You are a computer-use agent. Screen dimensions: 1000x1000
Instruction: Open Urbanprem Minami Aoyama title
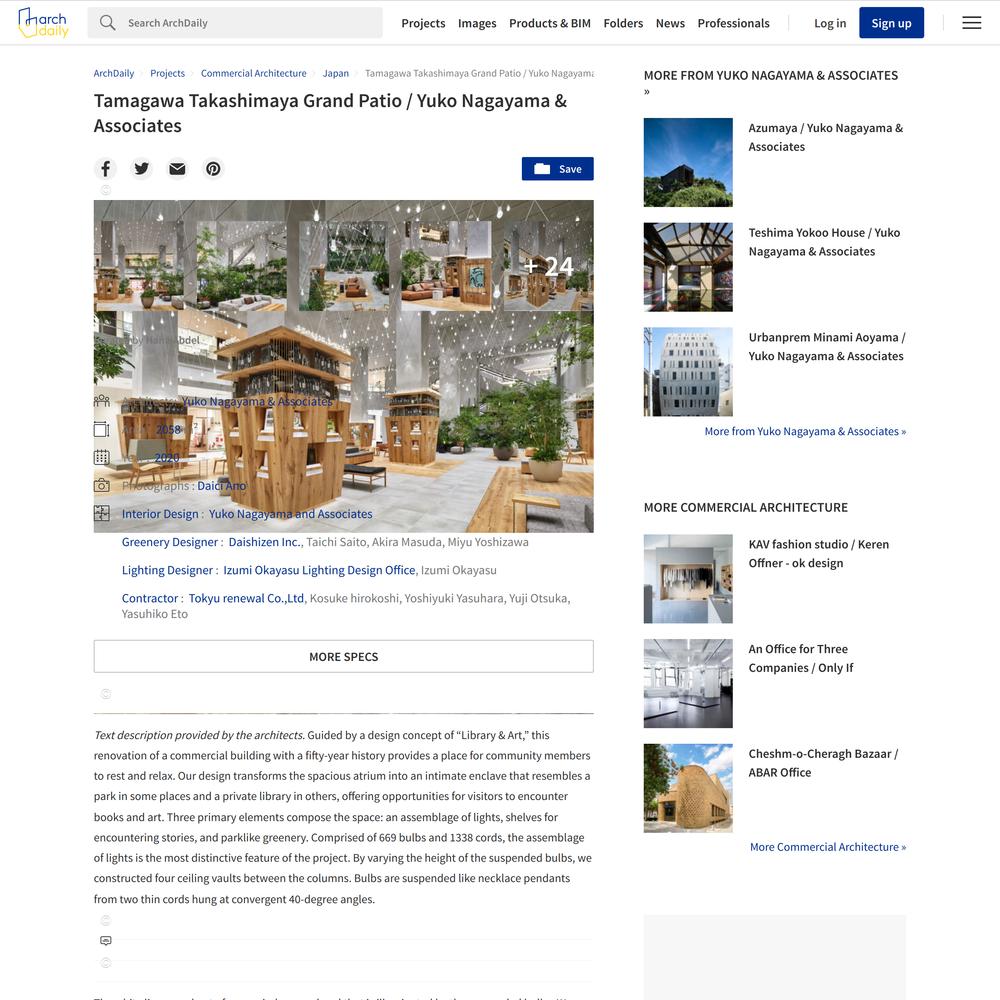click(x=827, y=346)
